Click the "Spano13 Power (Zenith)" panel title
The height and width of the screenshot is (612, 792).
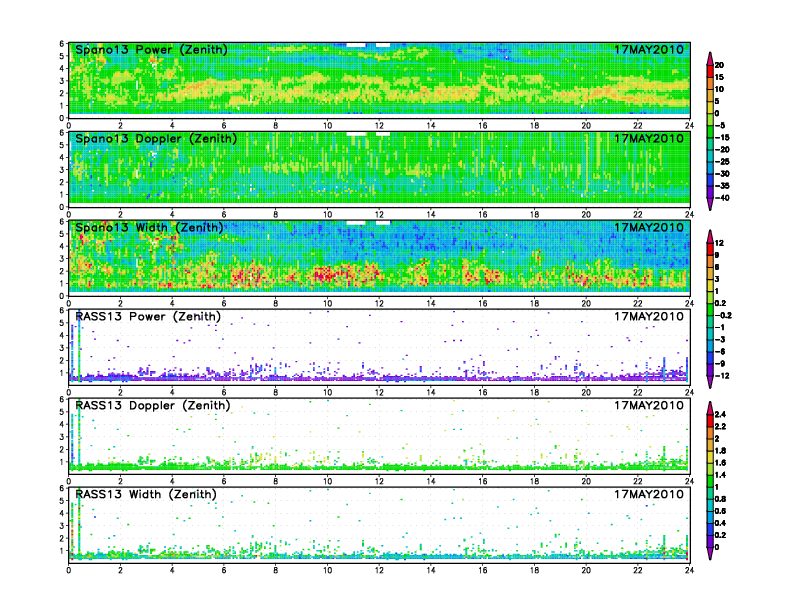point(151,50)
